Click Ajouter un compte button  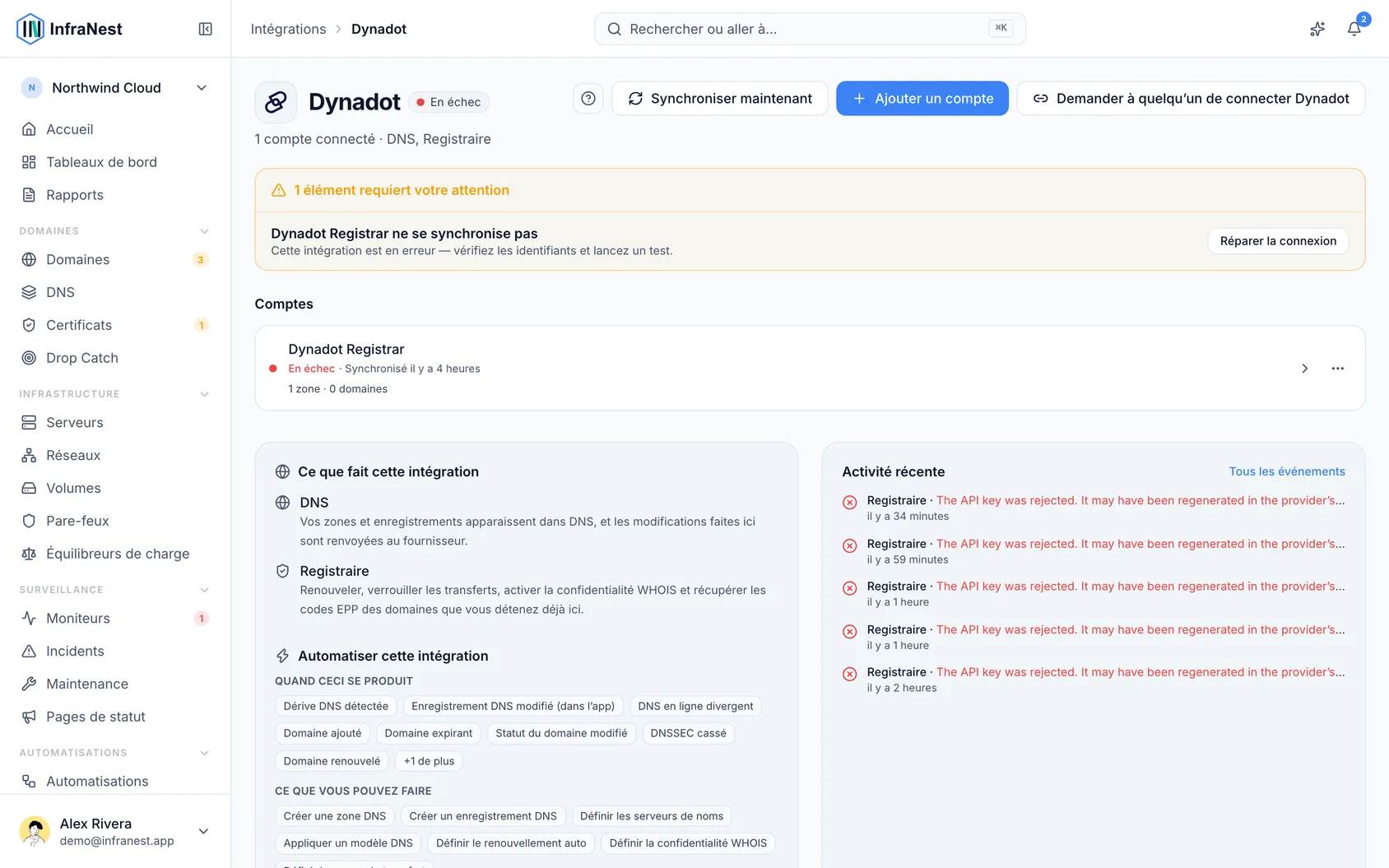point(922,99)
